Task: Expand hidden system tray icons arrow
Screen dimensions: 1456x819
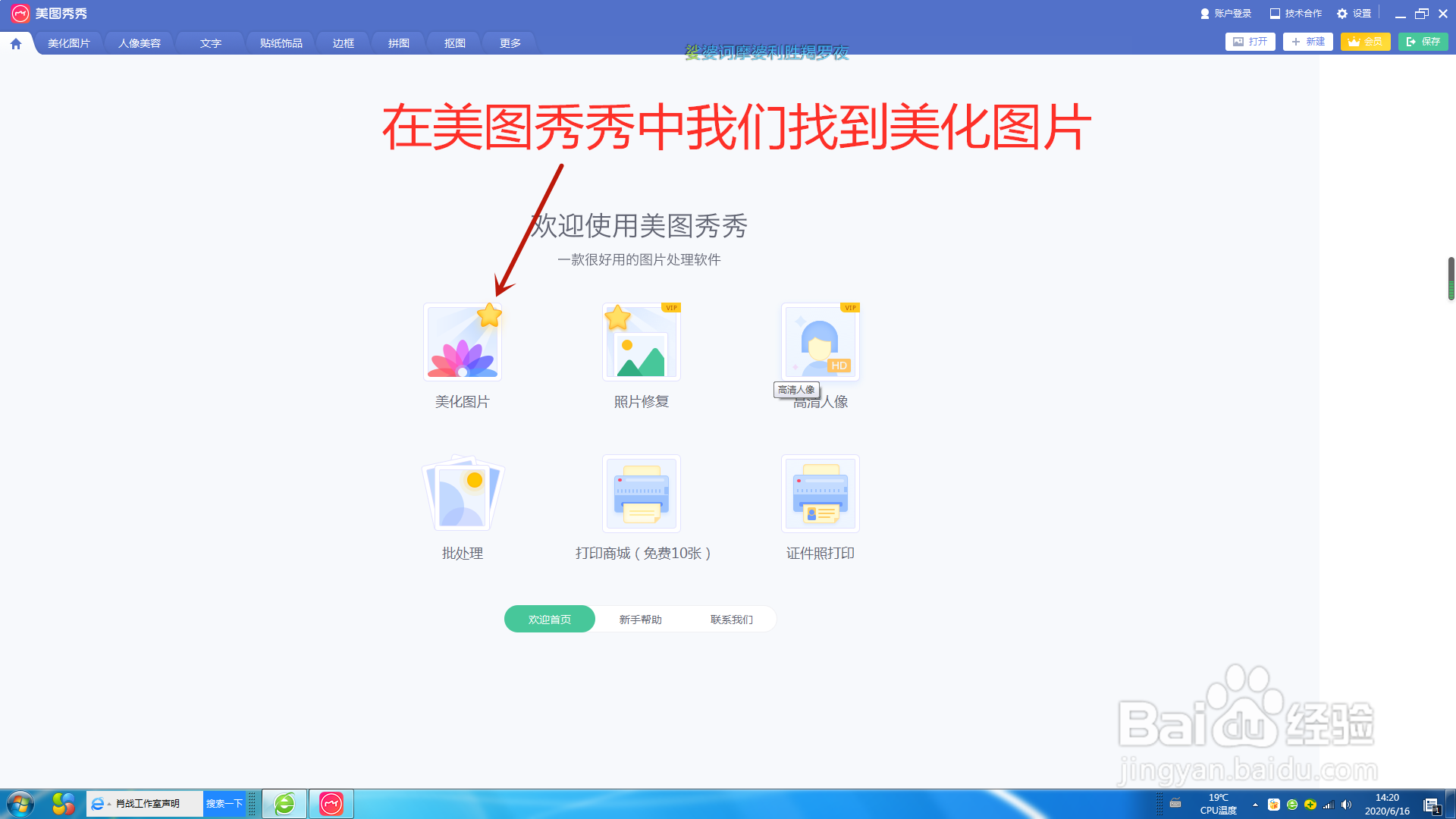Action: pos(1255,805)
